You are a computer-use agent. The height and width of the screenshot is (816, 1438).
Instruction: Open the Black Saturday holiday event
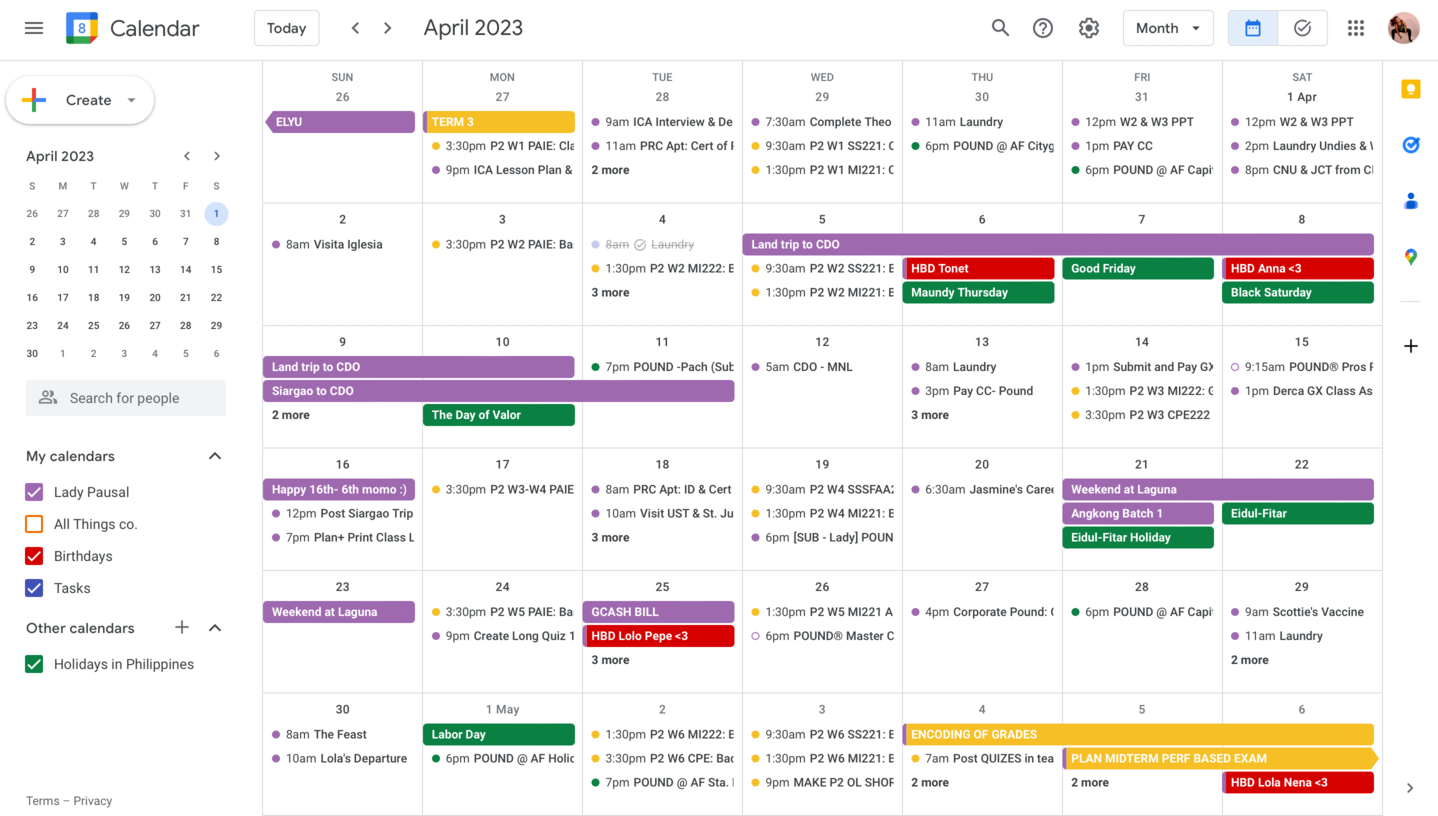pyautogui.click(x=1298, y=293)
